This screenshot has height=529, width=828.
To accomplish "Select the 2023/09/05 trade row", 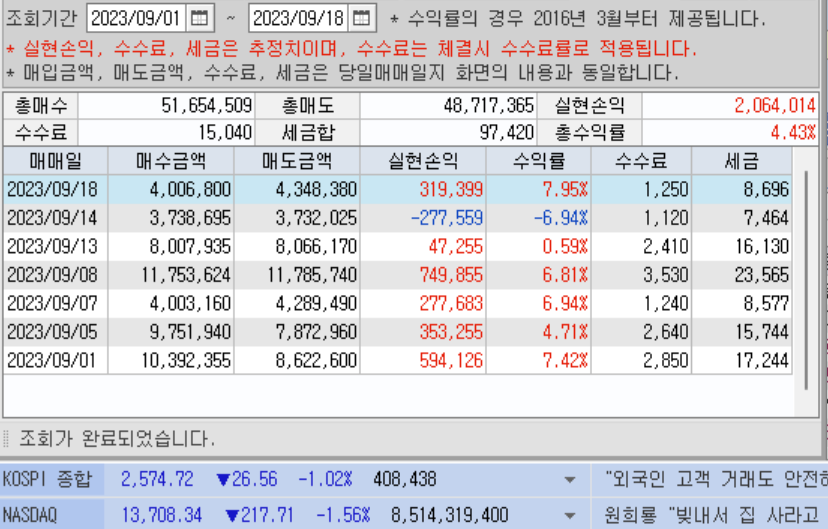I will (x=398, y=332).
